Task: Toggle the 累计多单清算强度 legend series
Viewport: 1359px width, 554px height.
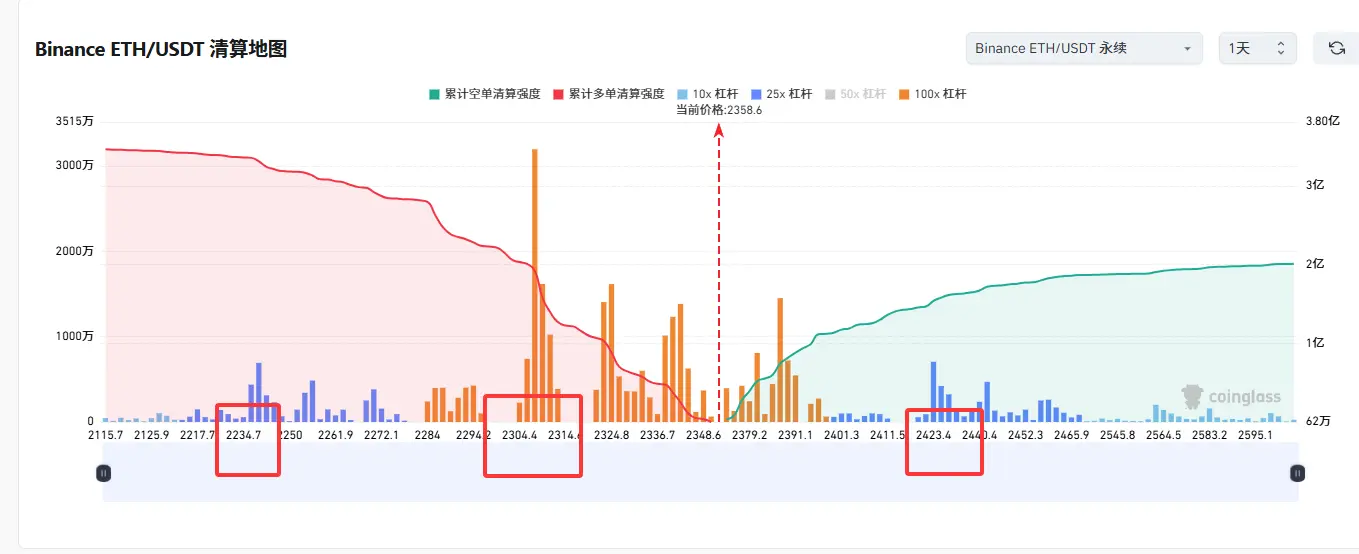Action: click(x=609, y=94)
